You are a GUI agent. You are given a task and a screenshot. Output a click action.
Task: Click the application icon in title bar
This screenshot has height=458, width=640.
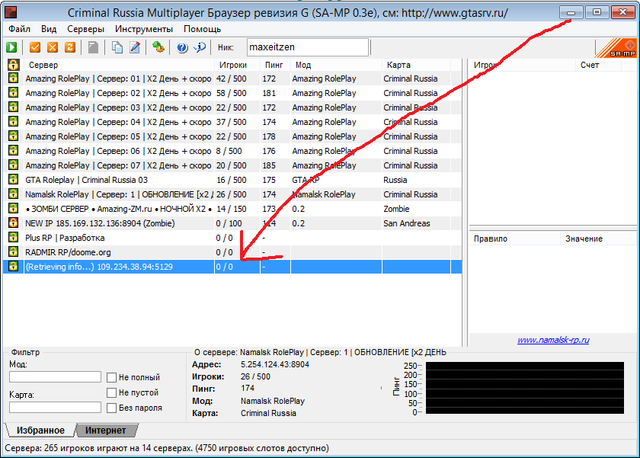[x=11, y=13]
